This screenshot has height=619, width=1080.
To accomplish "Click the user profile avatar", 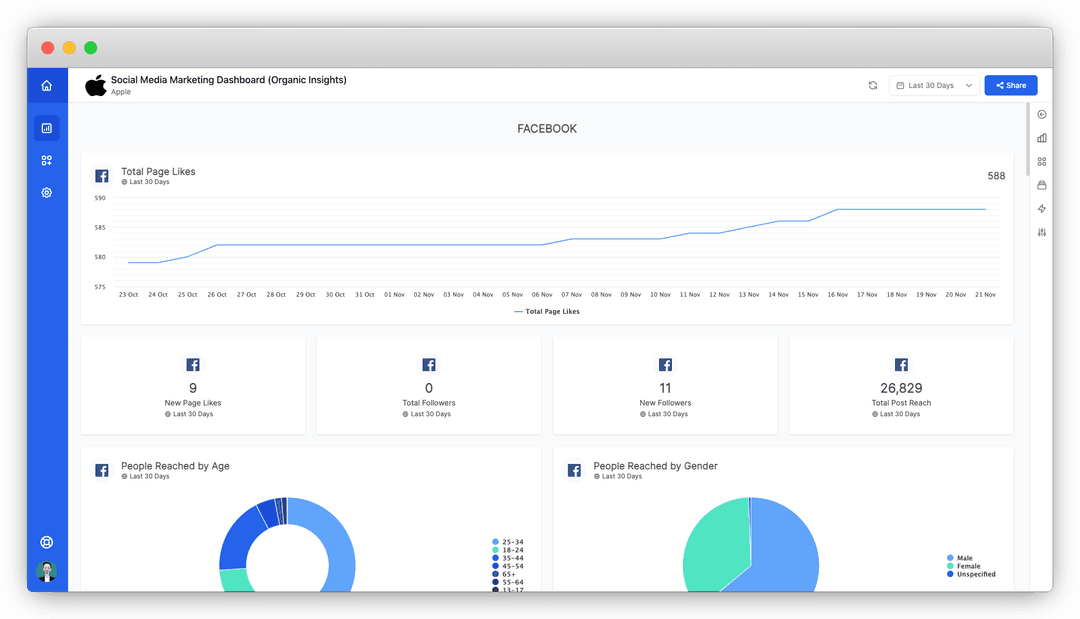I will [47, 571].
